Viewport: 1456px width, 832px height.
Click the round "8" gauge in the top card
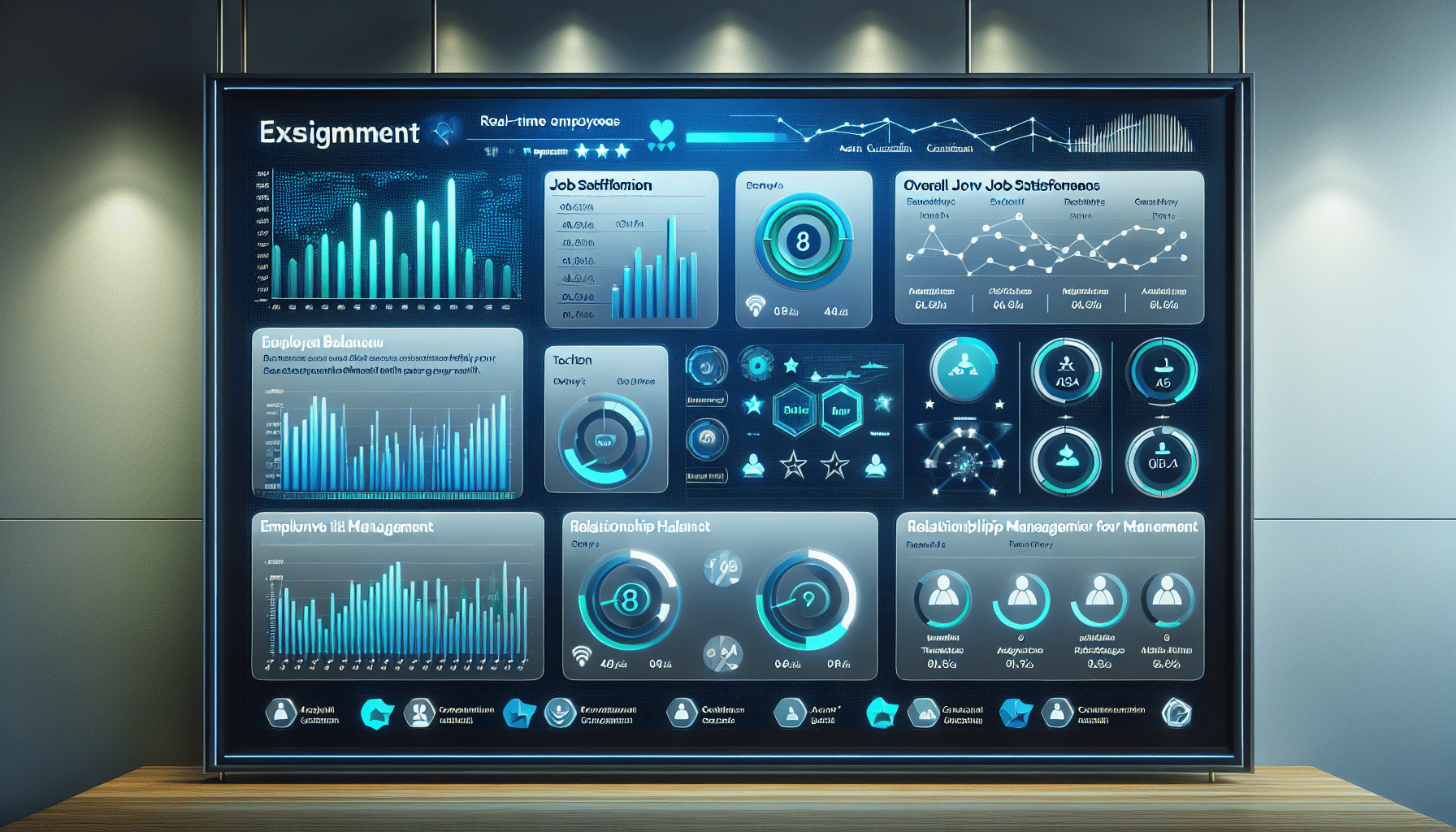(x=803, y=241)
